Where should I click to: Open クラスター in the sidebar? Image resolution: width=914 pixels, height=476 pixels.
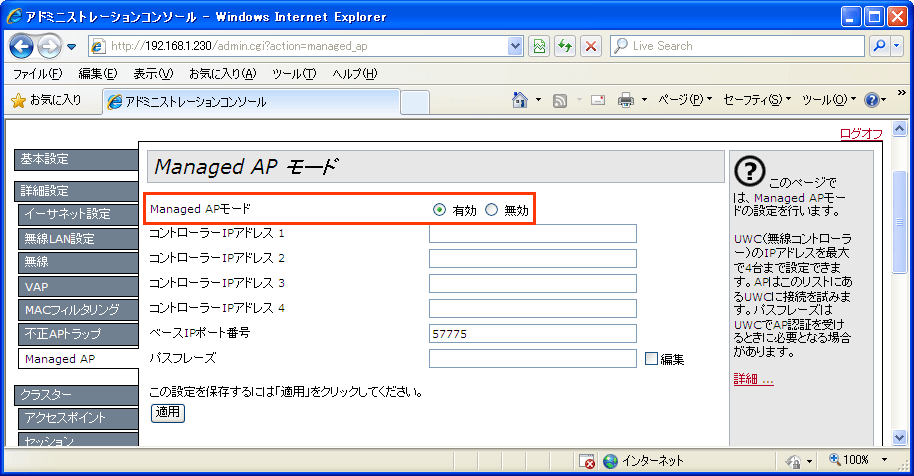coord(76,395)
